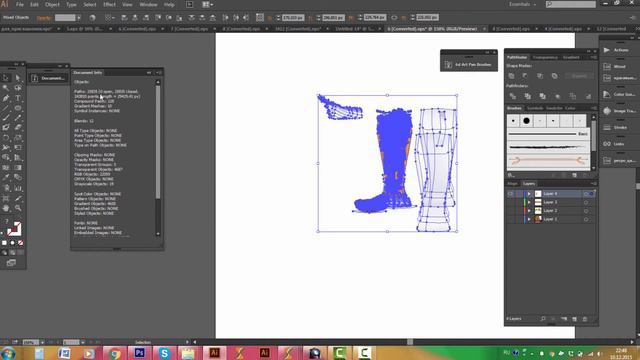
Task: Open the Window menu
Action: tap(148, 4)
